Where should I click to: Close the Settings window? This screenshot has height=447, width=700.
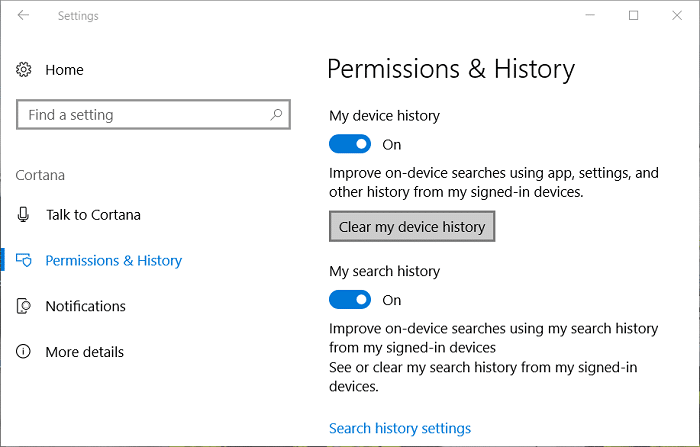[x=678, y=16]
